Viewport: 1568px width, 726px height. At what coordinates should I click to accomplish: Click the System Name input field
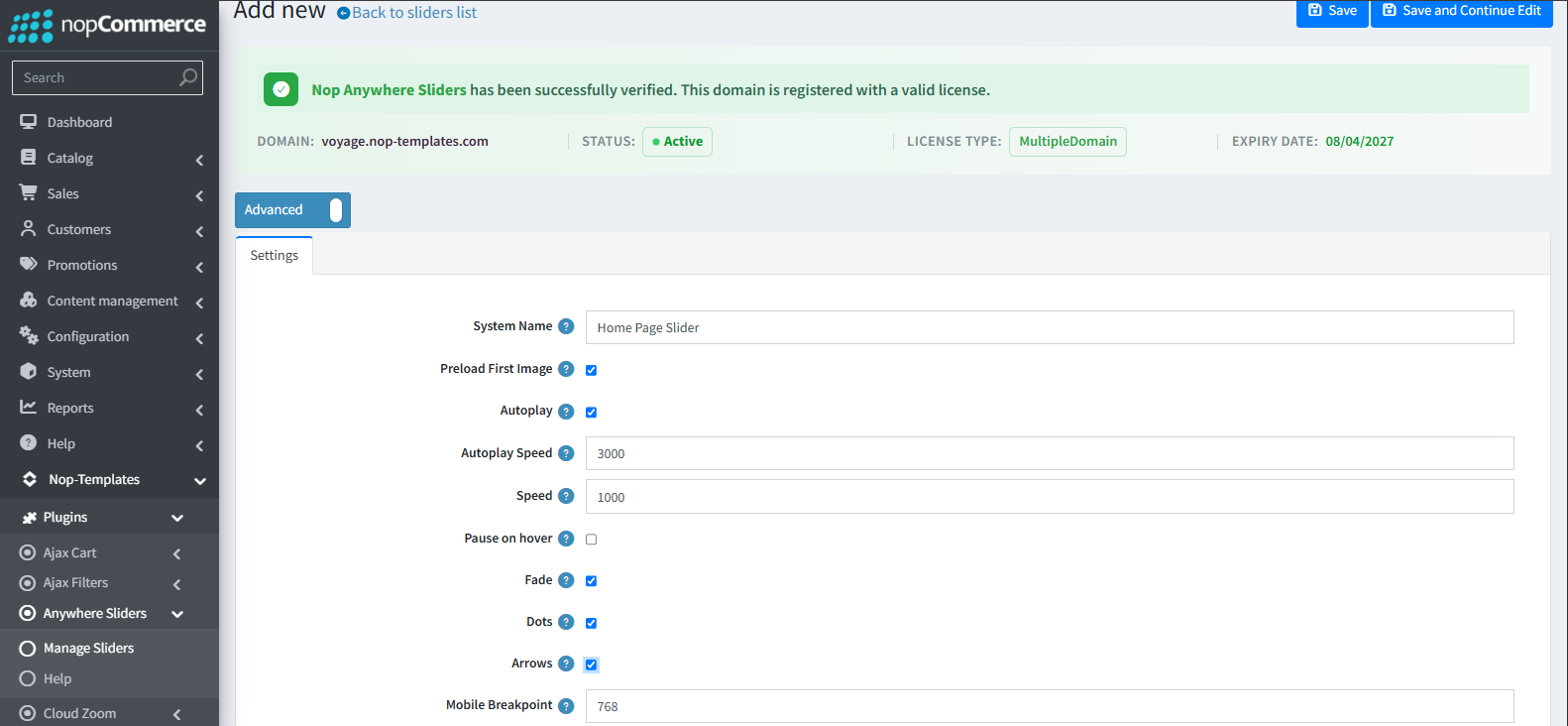(x=1050, y=327)
